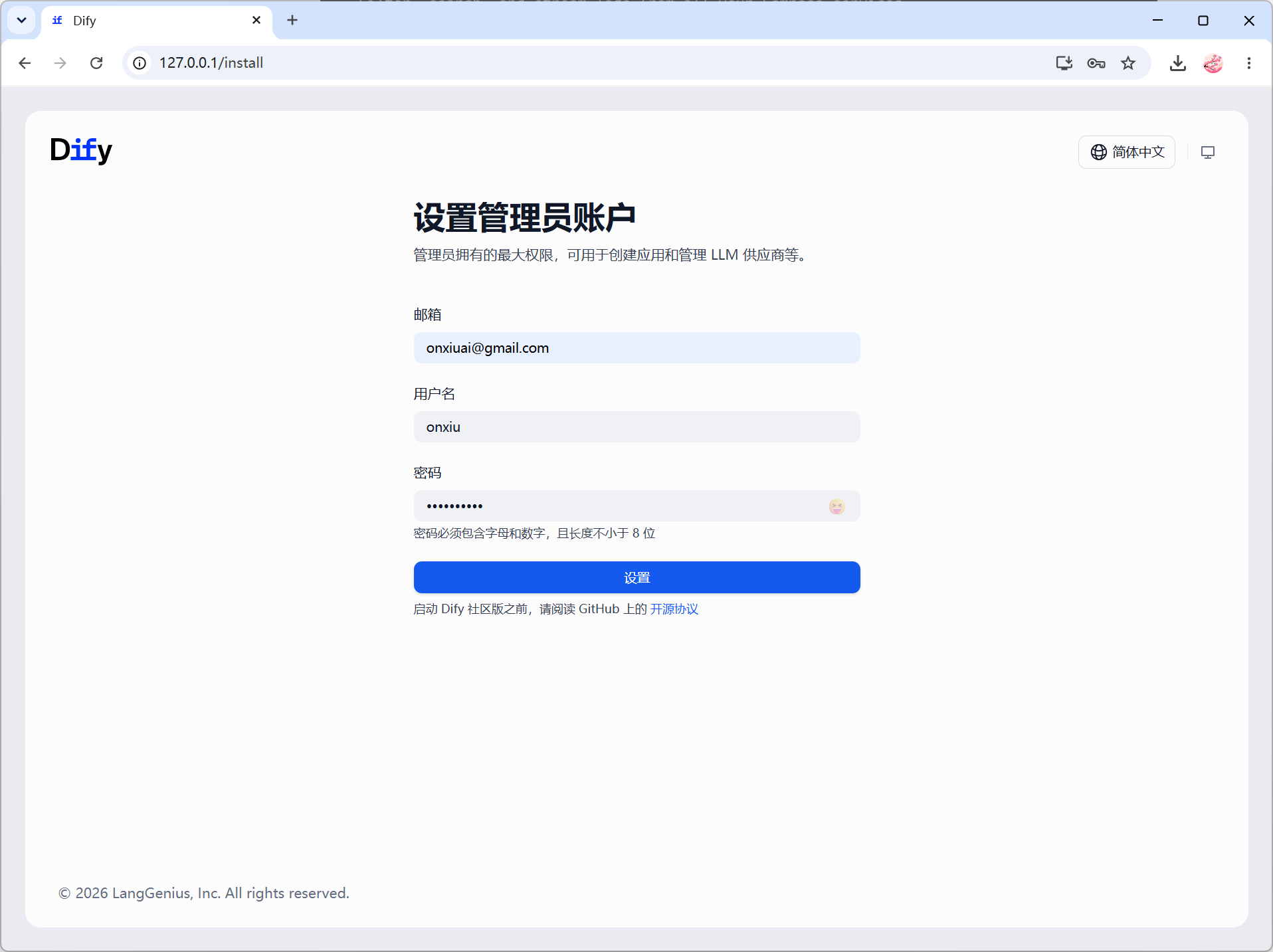The image size is (1273, 952).
Task: Click the 密码 field label
Action: 427,473
